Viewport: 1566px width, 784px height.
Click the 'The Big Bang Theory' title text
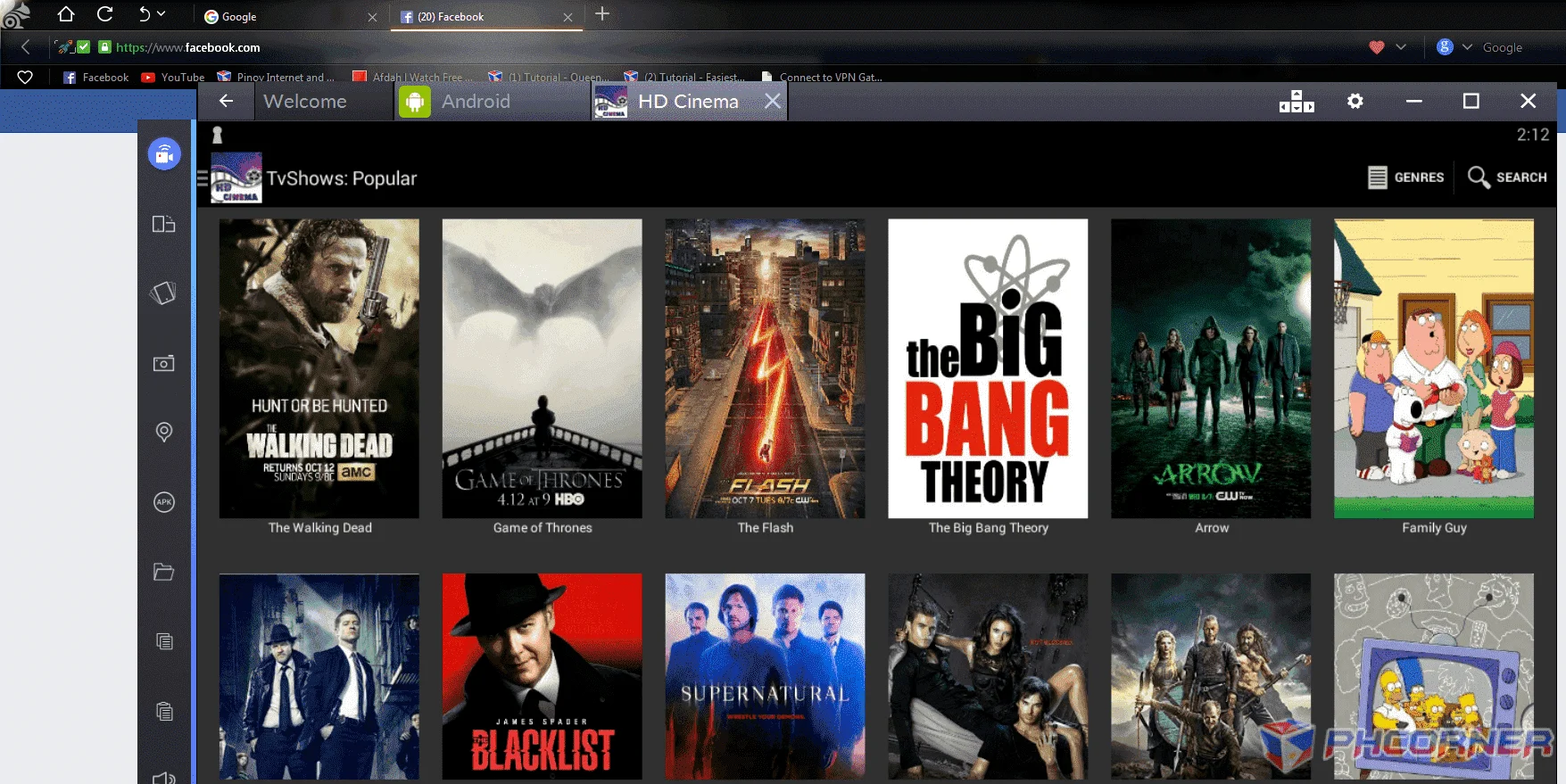(x=989, y=528)
